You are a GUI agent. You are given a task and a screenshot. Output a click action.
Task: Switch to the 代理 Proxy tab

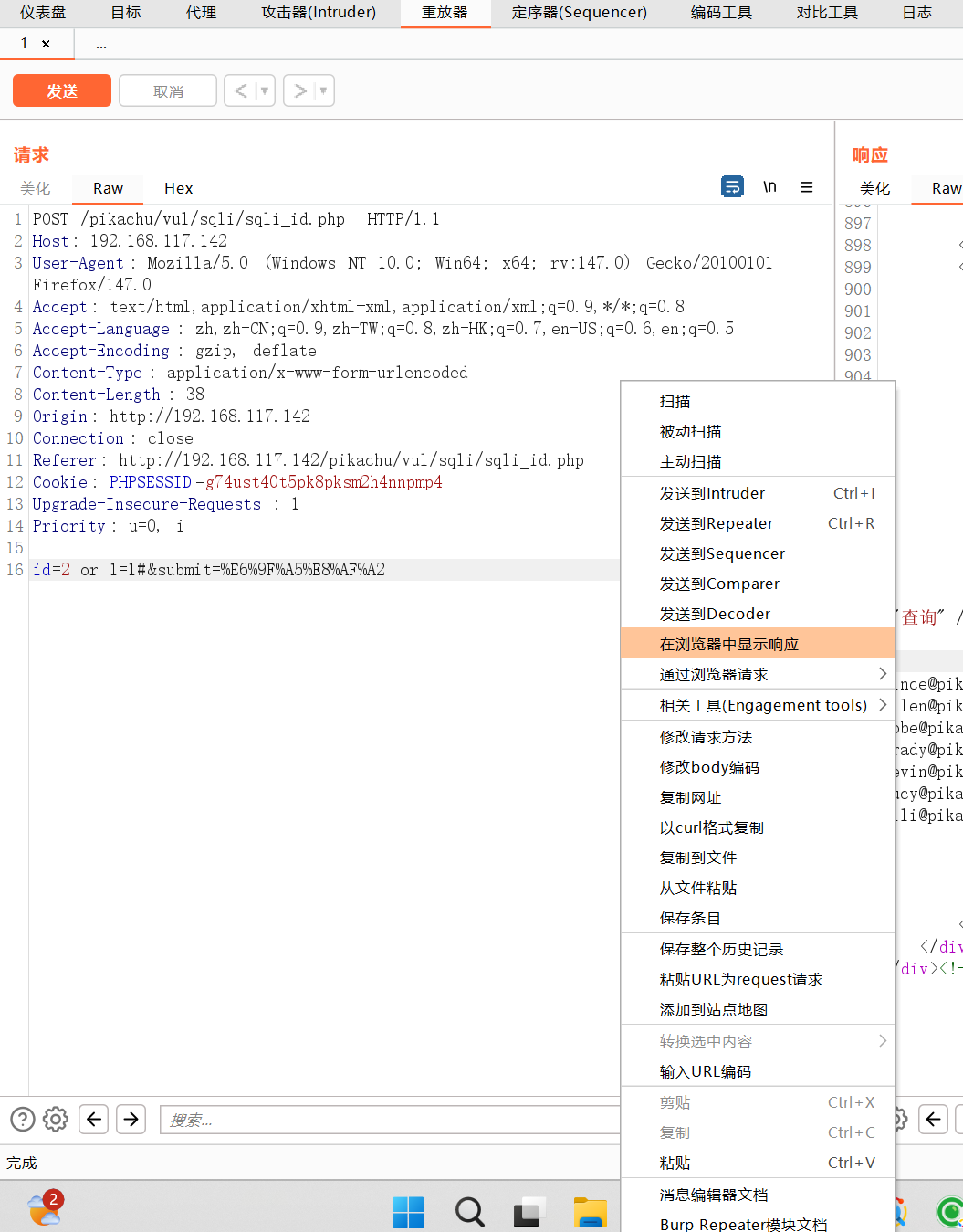201,12
